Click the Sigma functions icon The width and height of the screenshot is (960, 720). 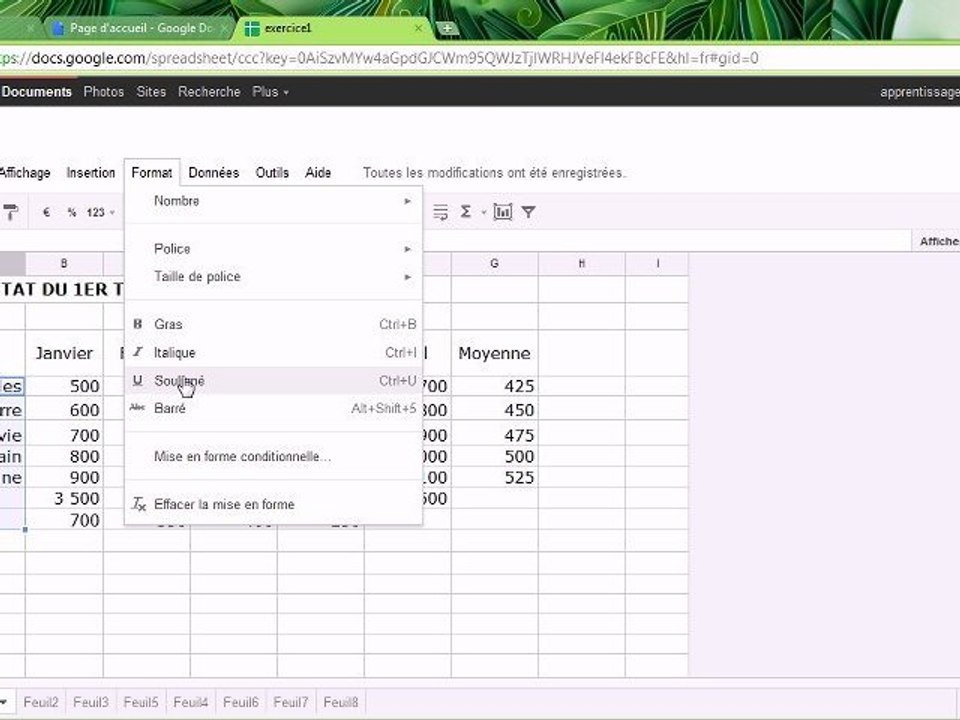(466, 212)
